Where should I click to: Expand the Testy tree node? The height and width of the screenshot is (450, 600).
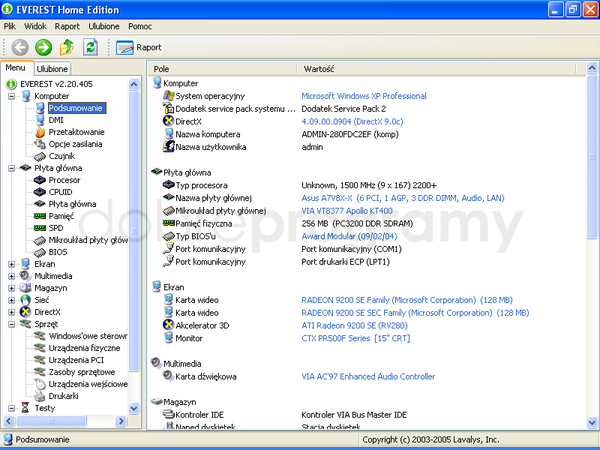click(x=12, y=408)
